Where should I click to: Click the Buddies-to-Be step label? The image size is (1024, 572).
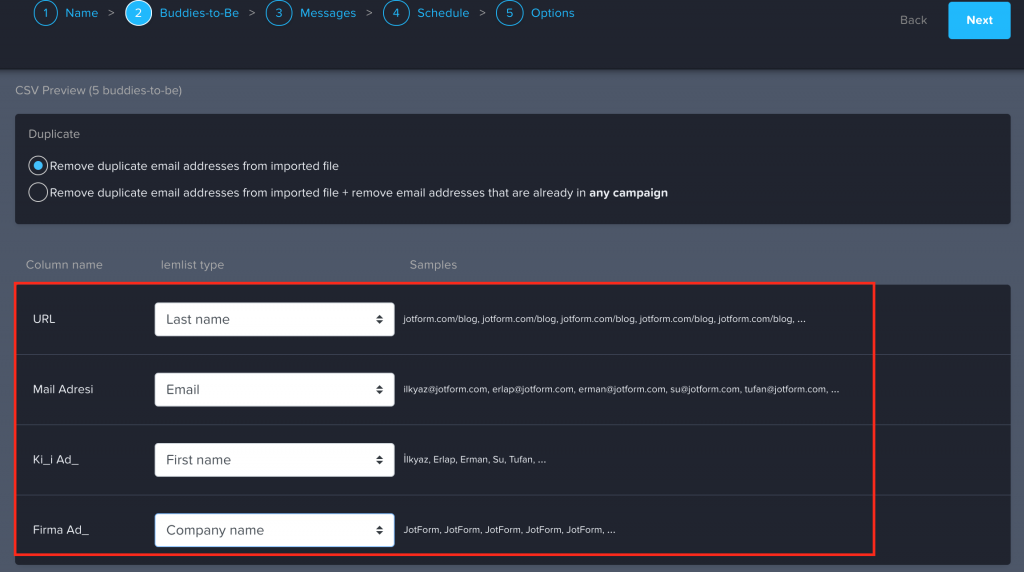[x=199, y=14]
